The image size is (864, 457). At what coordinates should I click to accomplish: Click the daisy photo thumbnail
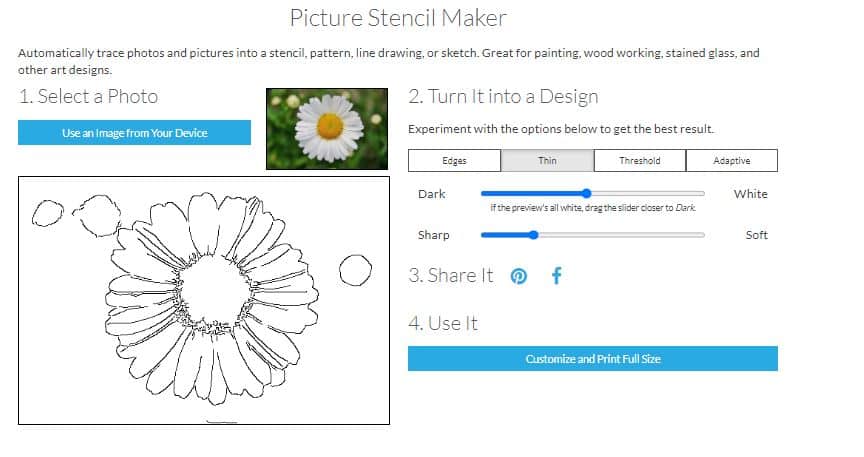(327, 129)
